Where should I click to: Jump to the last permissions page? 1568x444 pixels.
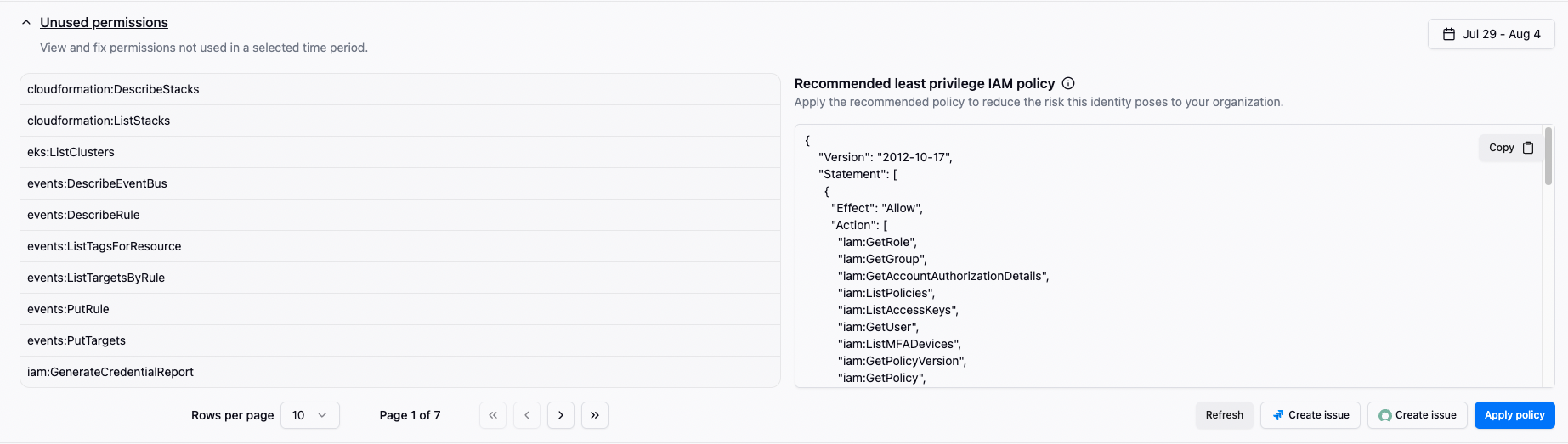pyautogui.click(x=595, y=415)
